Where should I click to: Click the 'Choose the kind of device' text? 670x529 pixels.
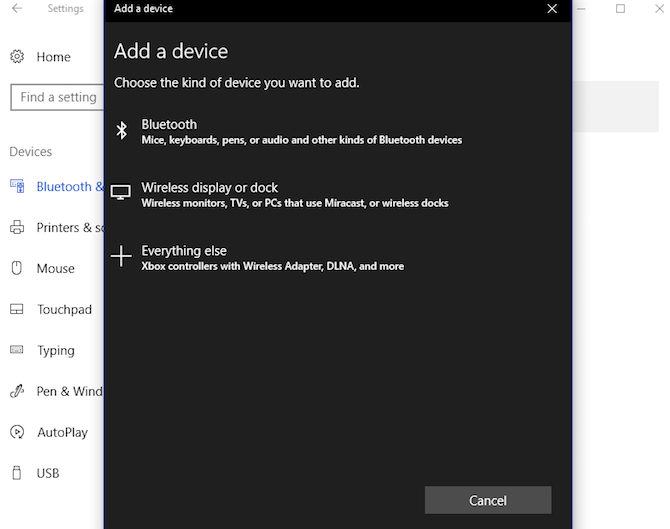[236, 82]
